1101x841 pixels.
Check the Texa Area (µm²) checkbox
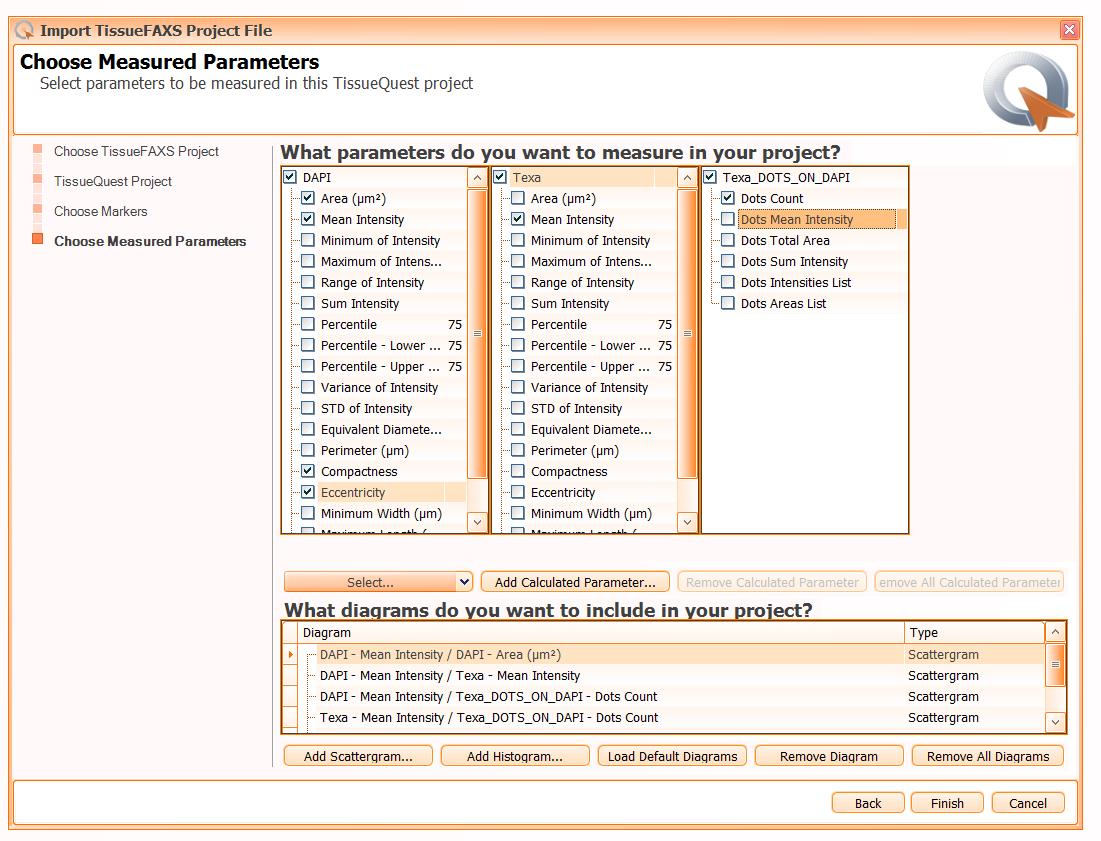517,198
